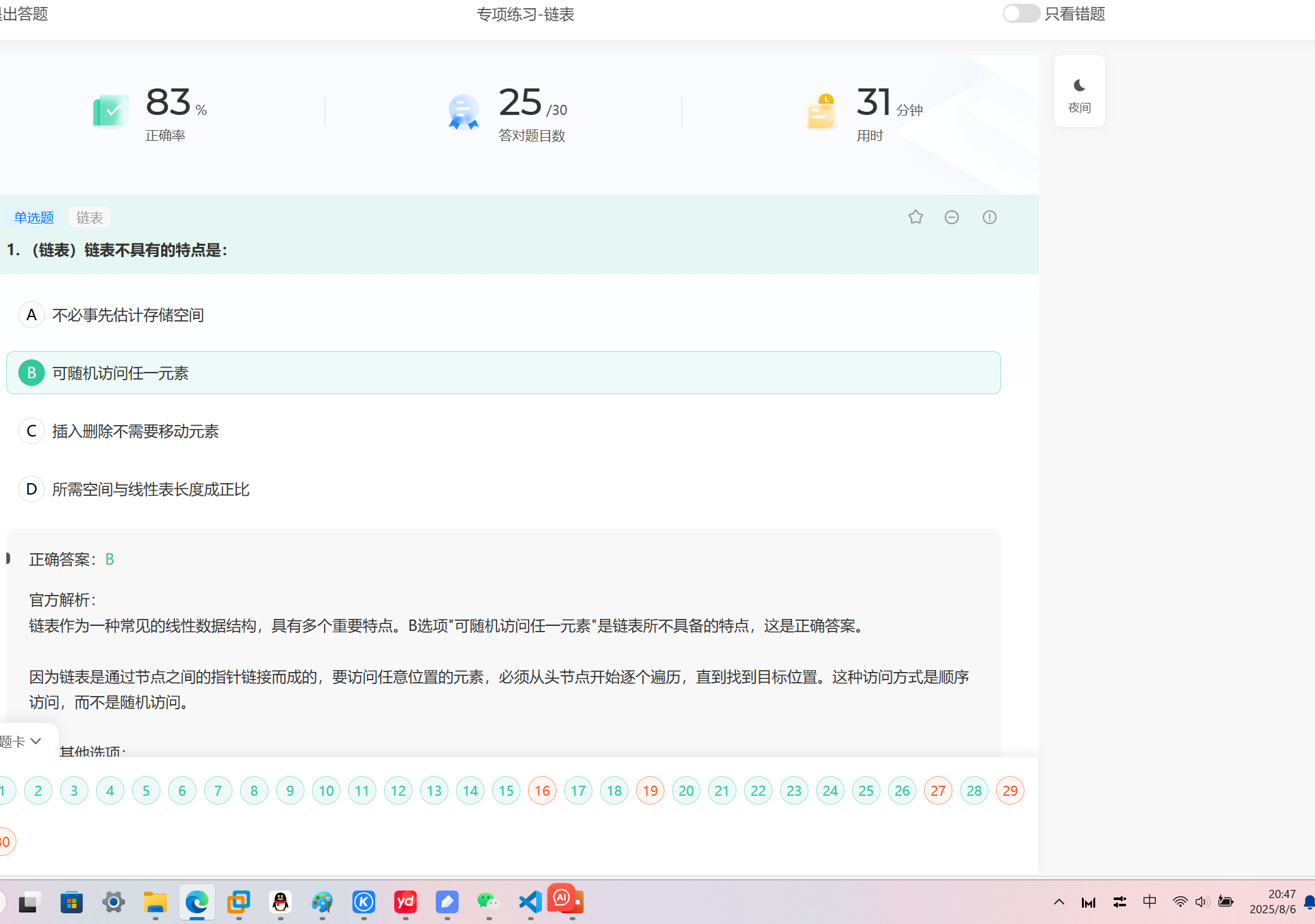The image size is (1315, 924).
Task: Go to question 14
Action: pyautogui.click(x=470, y=791)
